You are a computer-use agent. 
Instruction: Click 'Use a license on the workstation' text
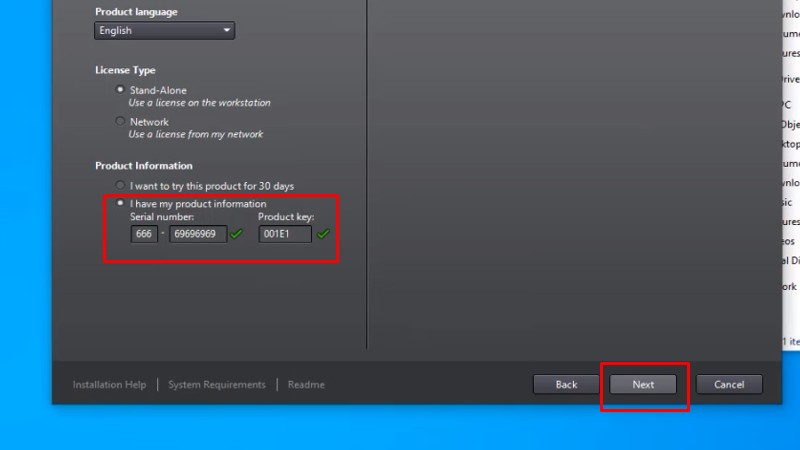point(199,103)
